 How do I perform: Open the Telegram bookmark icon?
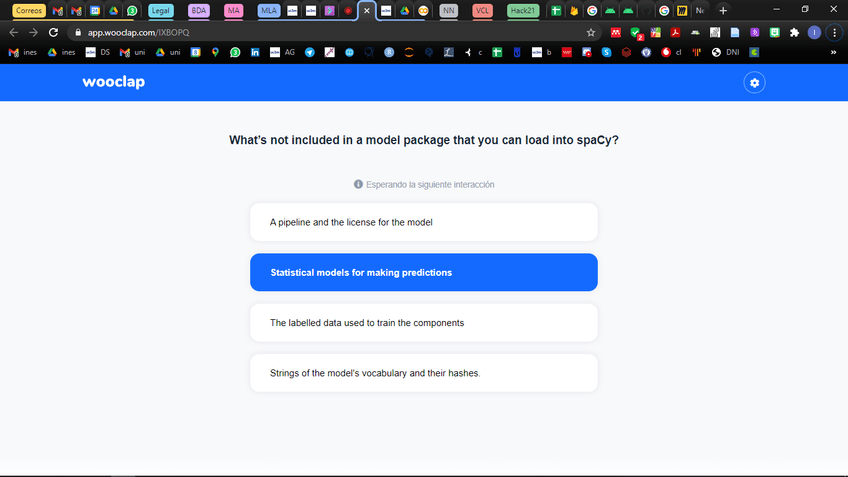[x=310, y=52]
